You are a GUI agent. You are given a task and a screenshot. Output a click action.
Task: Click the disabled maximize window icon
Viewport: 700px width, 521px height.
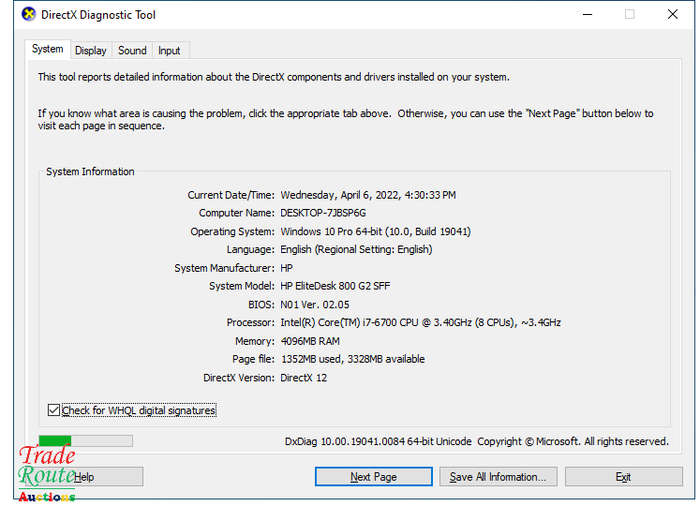point(629,14)
